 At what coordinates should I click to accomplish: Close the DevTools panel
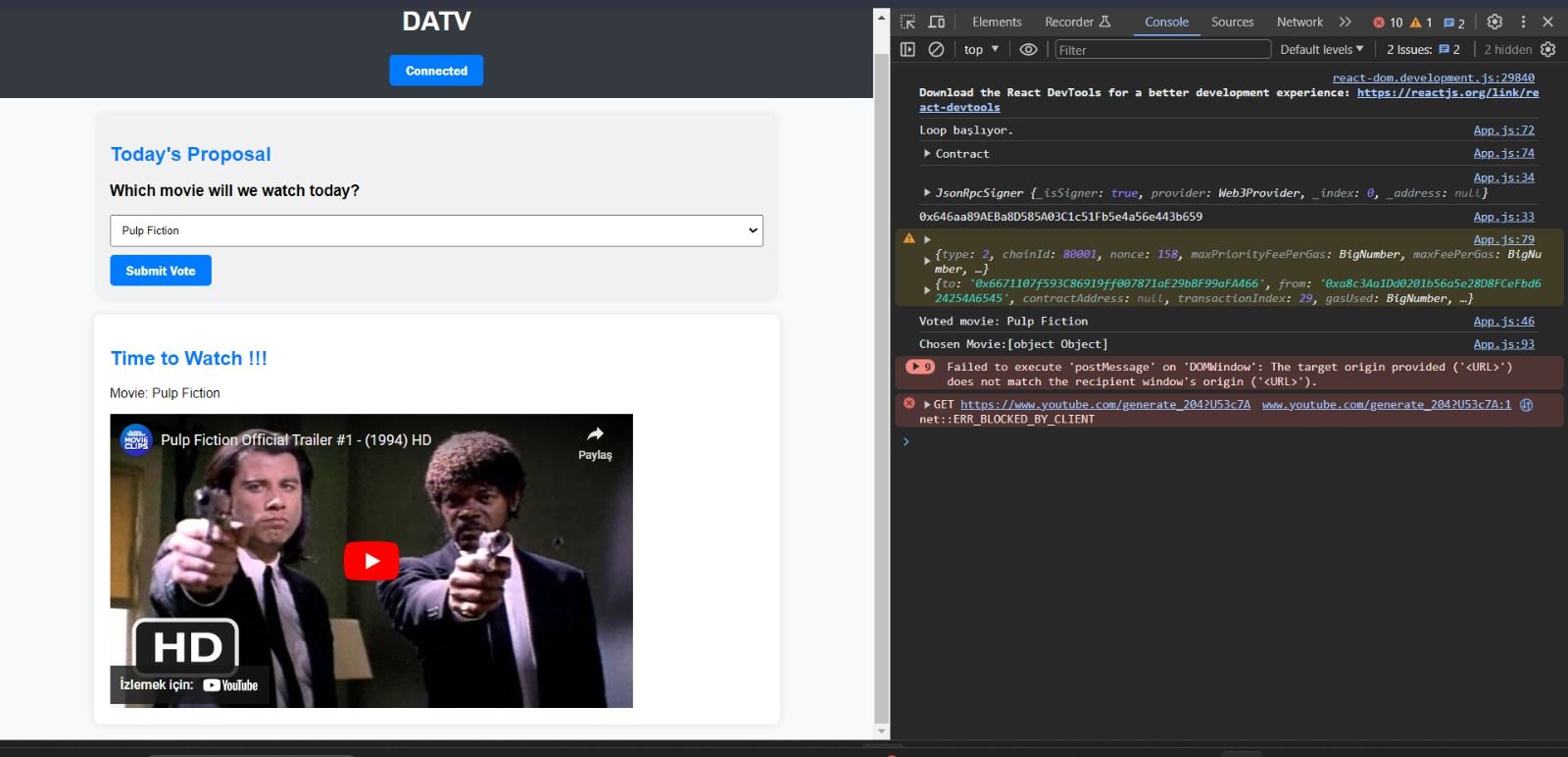point(1548,22)
